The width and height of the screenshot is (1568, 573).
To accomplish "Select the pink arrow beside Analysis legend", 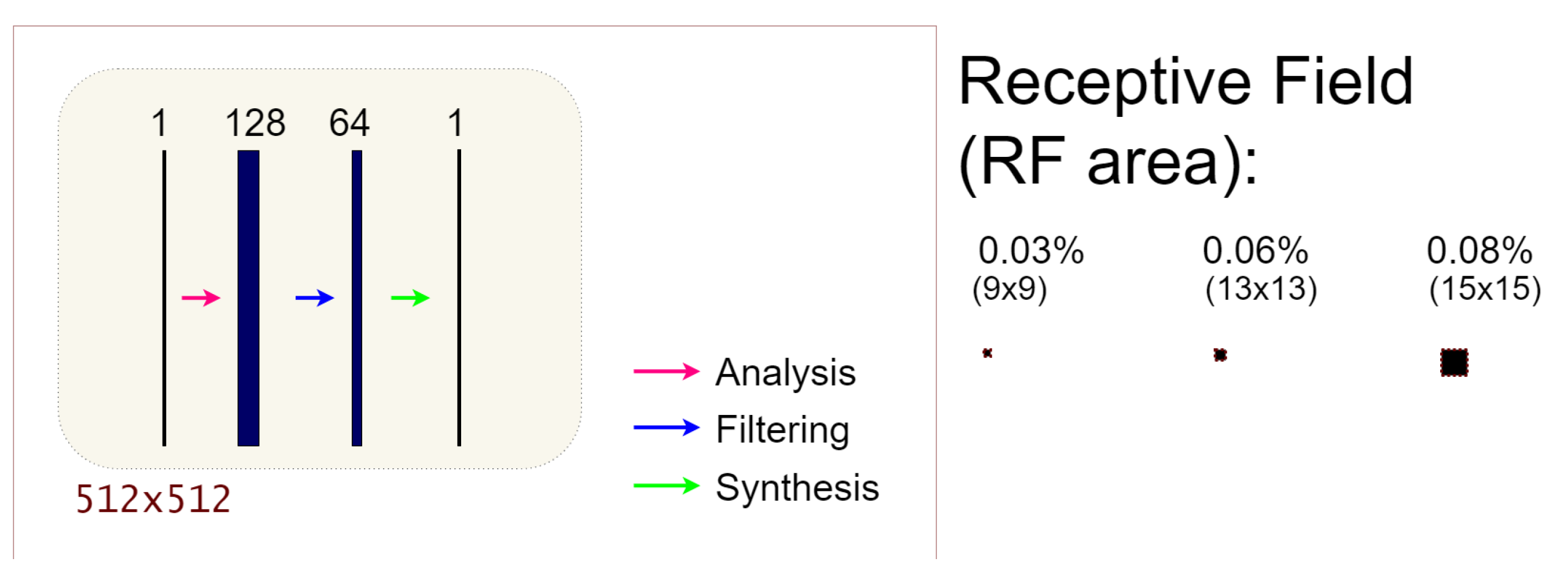I will coord(667,371).
